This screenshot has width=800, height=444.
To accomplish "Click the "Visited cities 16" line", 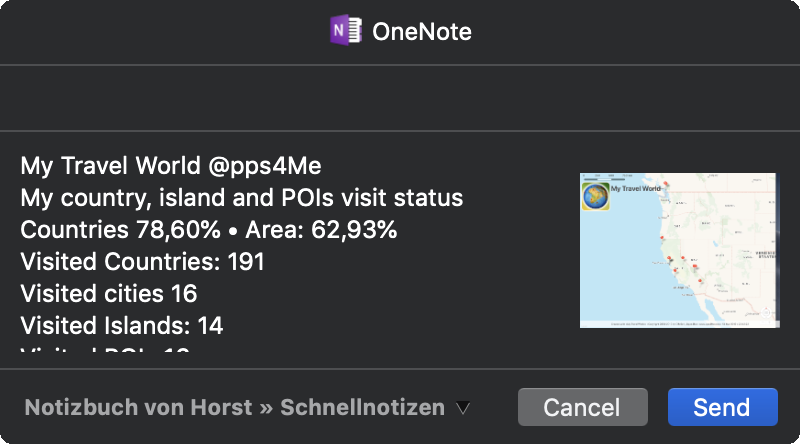I will 109,293.
